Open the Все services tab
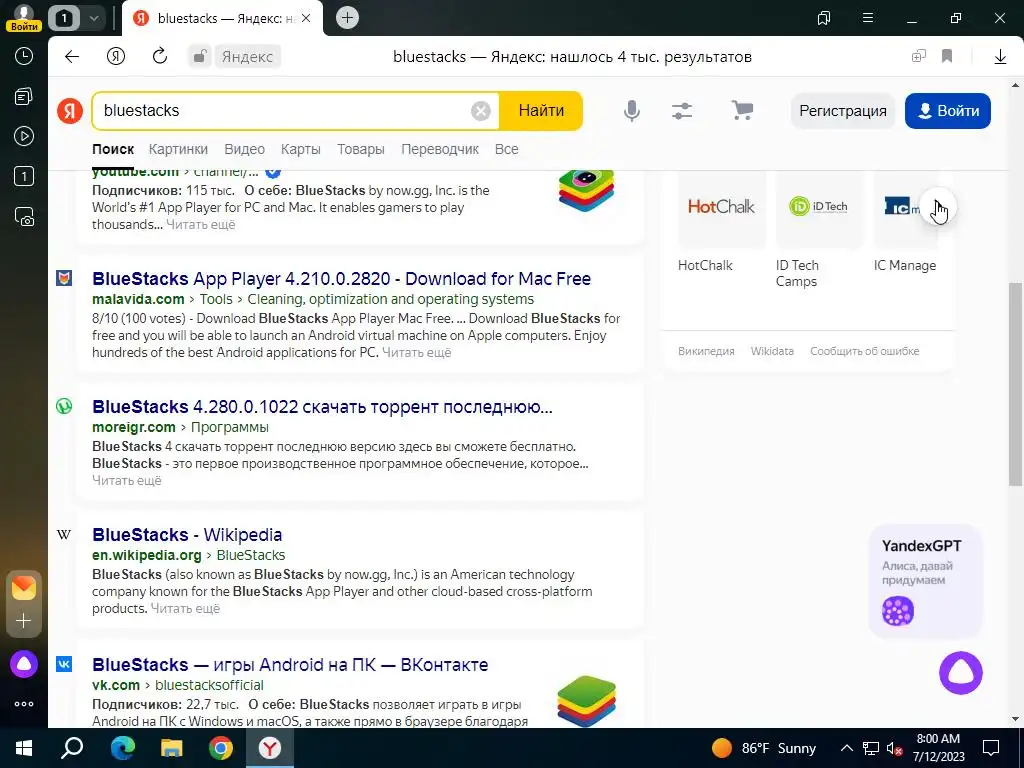 (x=507, y=150)
